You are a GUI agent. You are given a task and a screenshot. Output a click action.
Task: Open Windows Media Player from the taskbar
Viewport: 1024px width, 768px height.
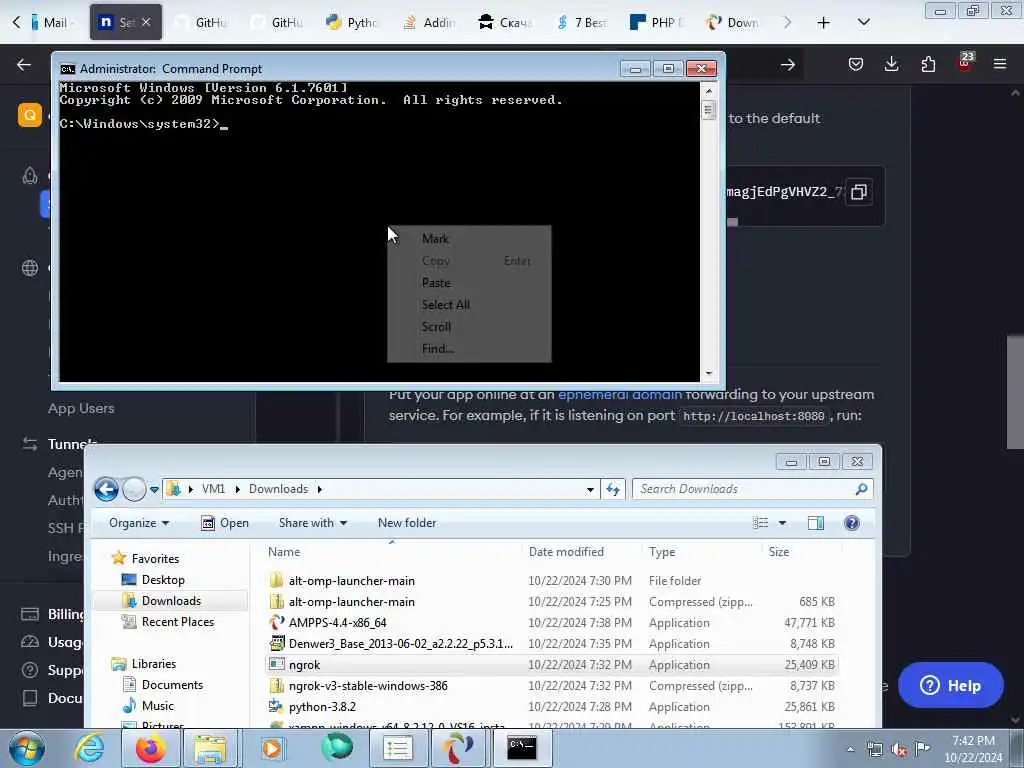pos(271,748)
